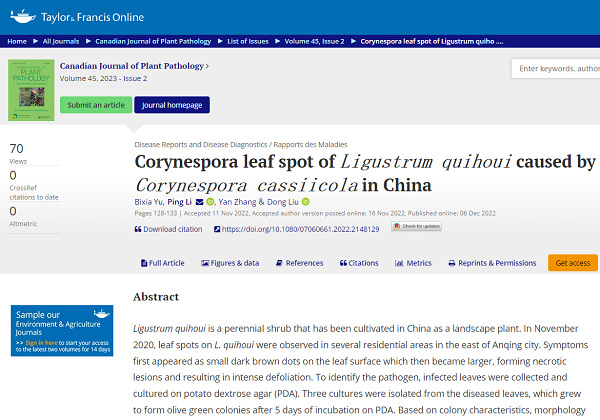Viewport: 600px width, 420px height.
Task: Go to Home in the breadcrumb
Action: click(17, 42)
